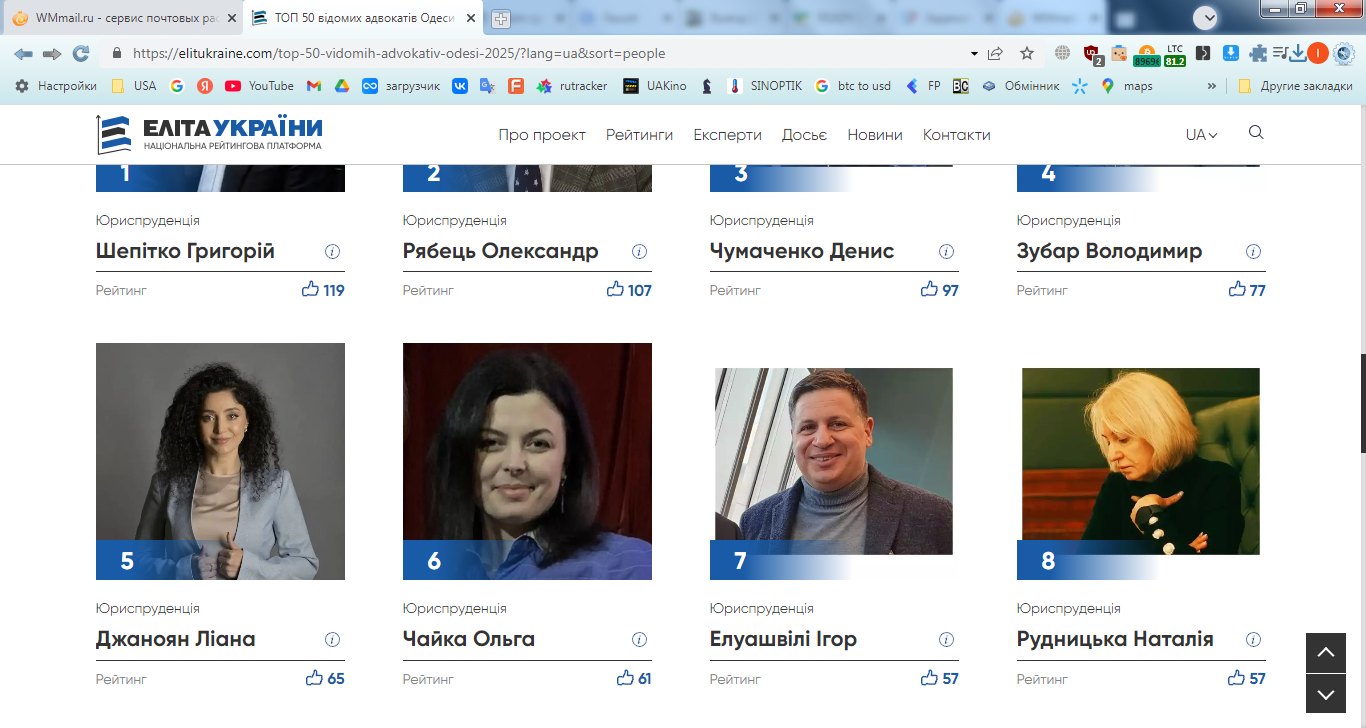Share this page via the share icon
The width and height of the screenshot is (1366, 728).
(x=996, y=54)
